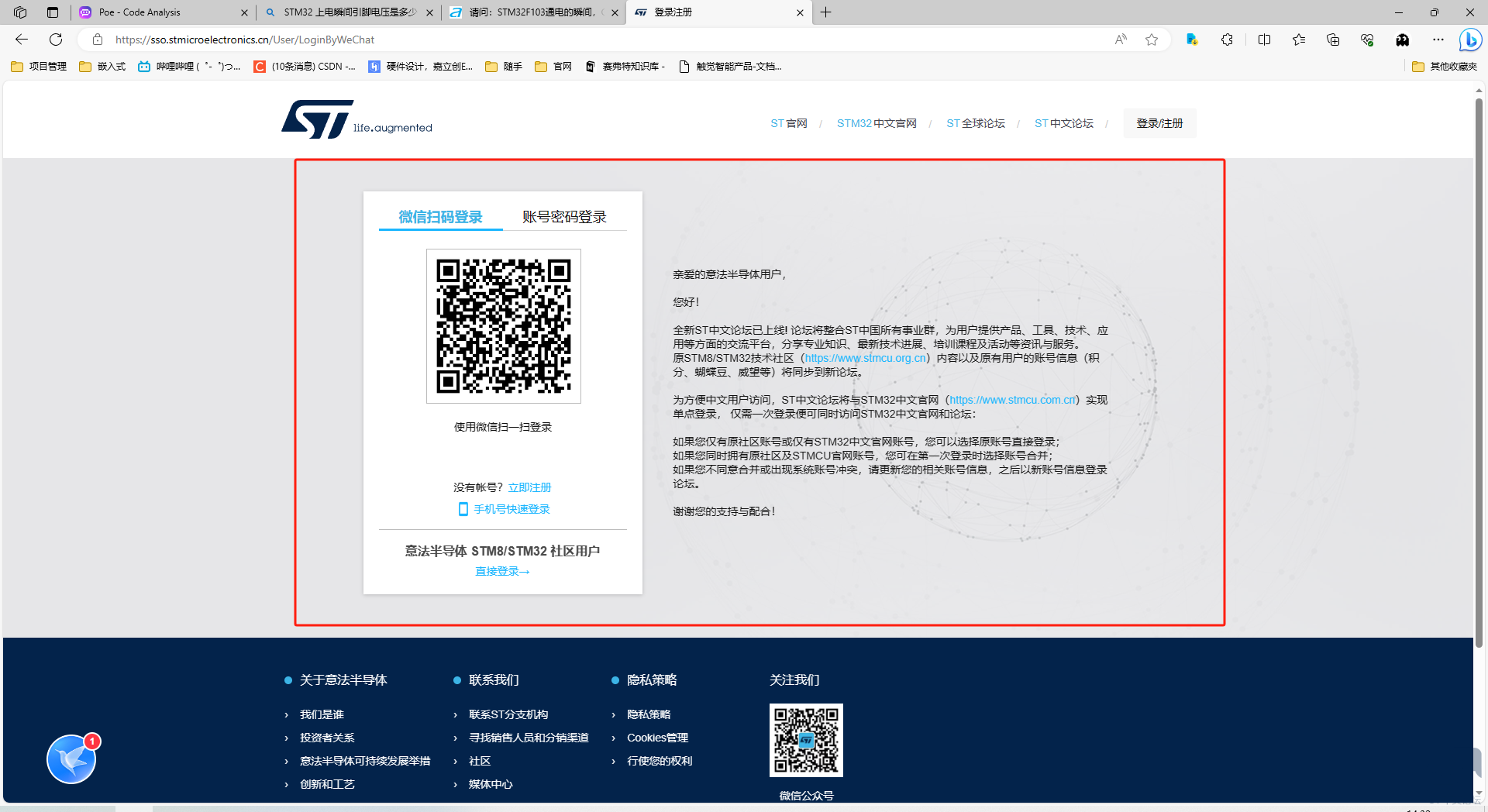1488x812 pixels.
Task: Open the 创新和工艺 footer link
Action: click(x=327, y=784)
